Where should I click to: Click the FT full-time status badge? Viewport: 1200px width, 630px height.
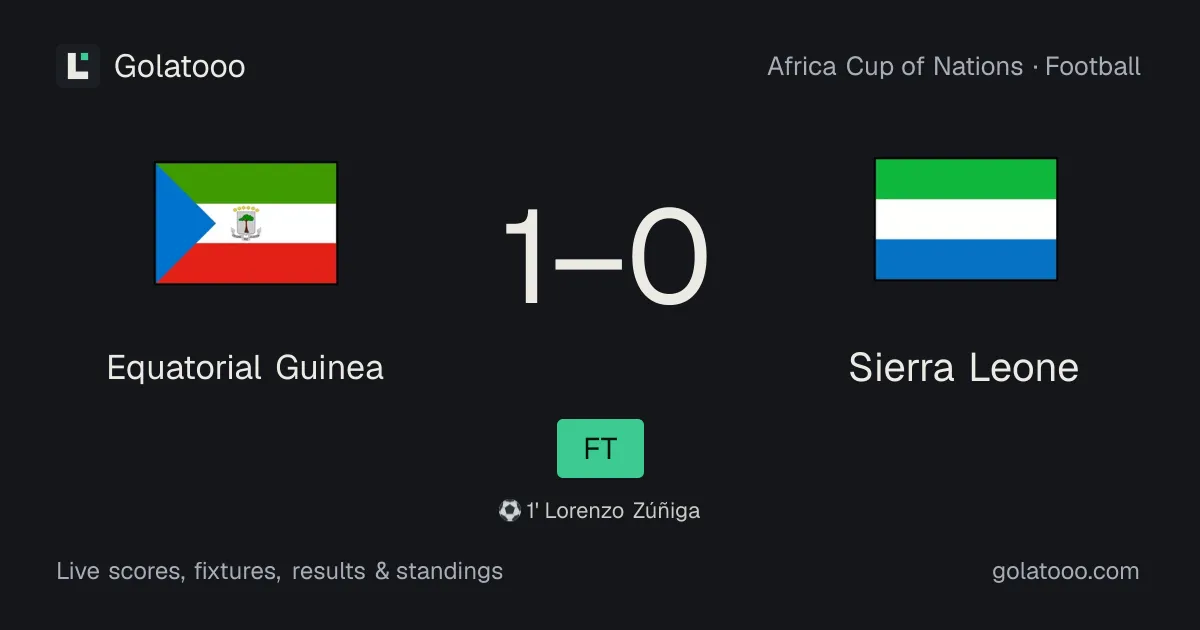600,448
